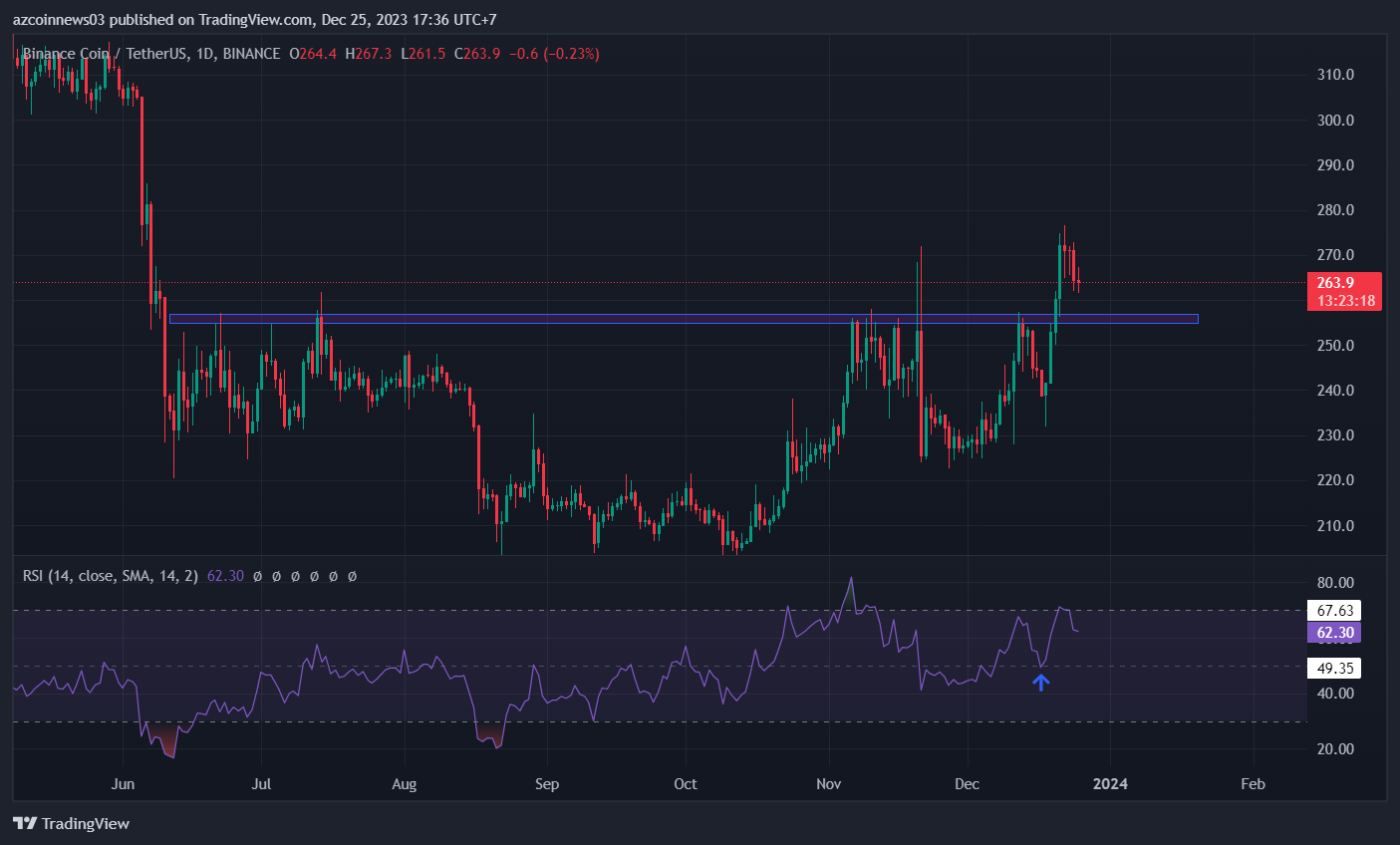Viewport: 1400px width, 845px height.
Task: Click the RSI axis label 40.00
Action: point(1335,694)
